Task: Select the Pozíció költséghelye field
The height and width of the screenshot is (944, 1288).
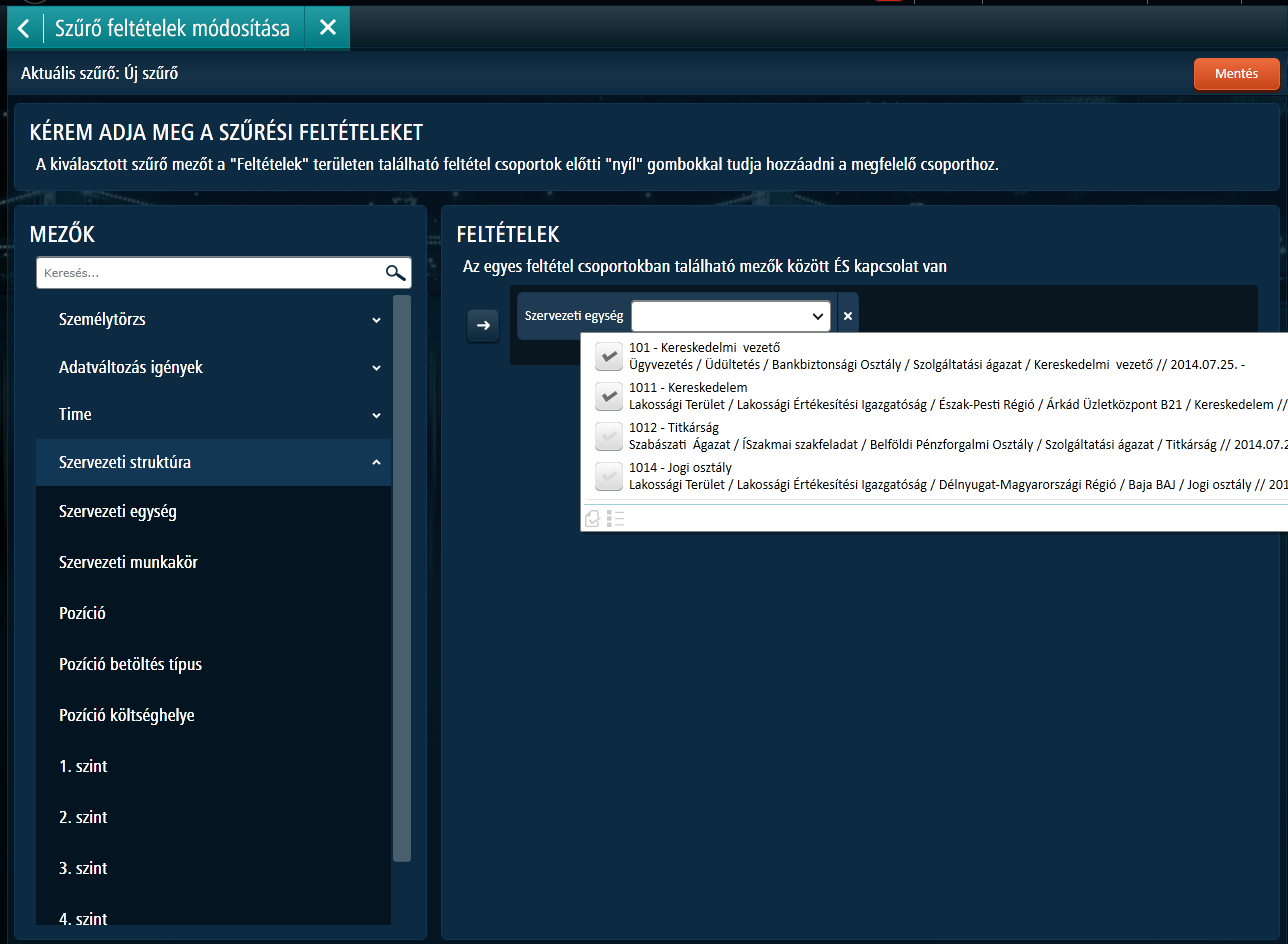Action: (126, 715)
